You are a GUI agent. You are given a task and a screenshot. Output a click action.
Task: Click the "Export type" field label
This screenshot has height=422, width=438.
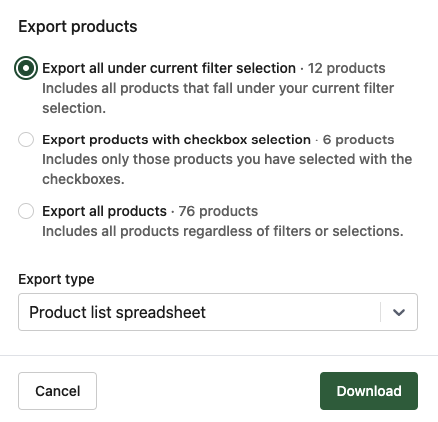point(56,279)
